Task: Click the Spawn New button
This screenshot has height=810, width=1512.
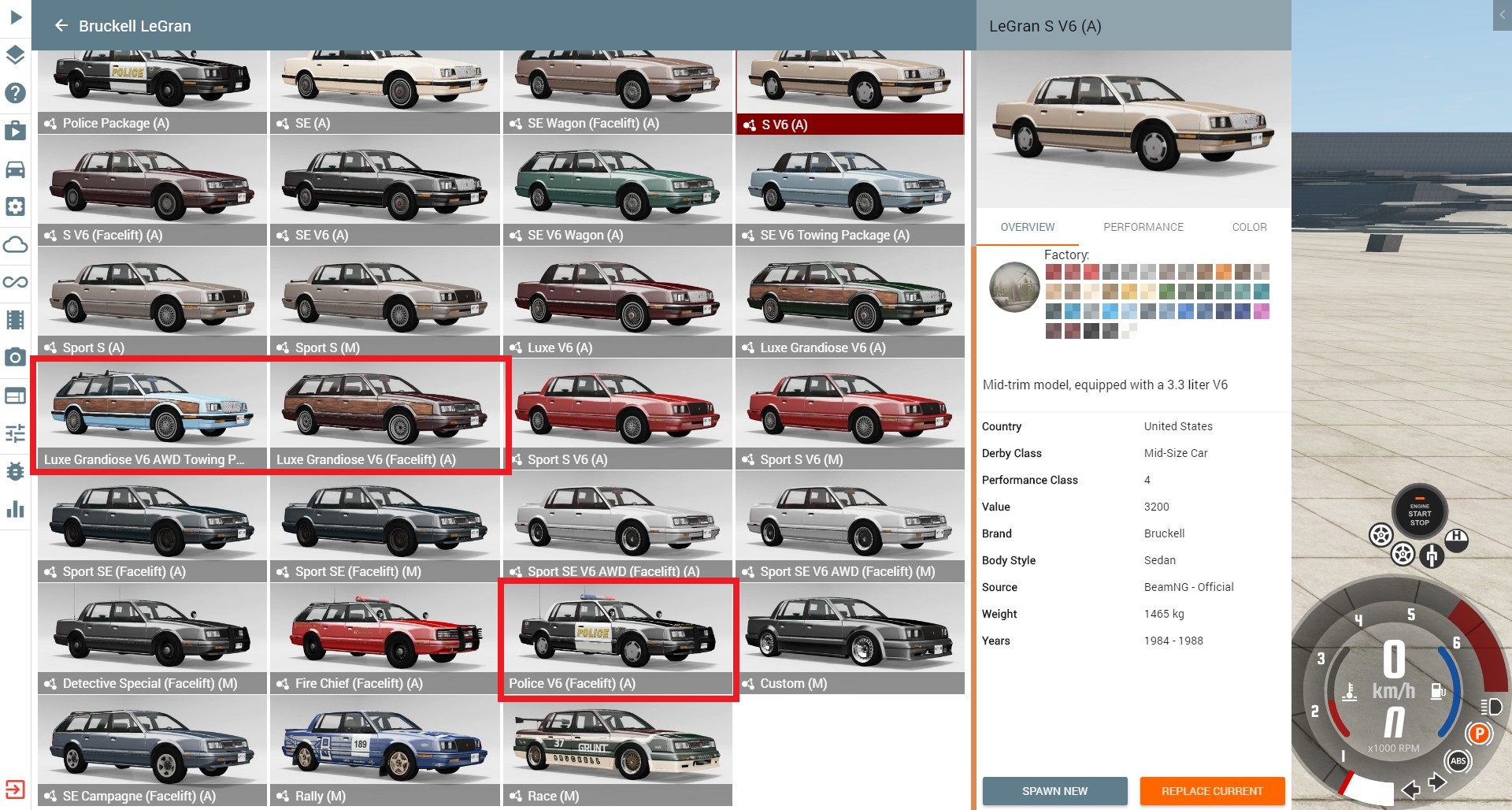Action: point(1054,791)
